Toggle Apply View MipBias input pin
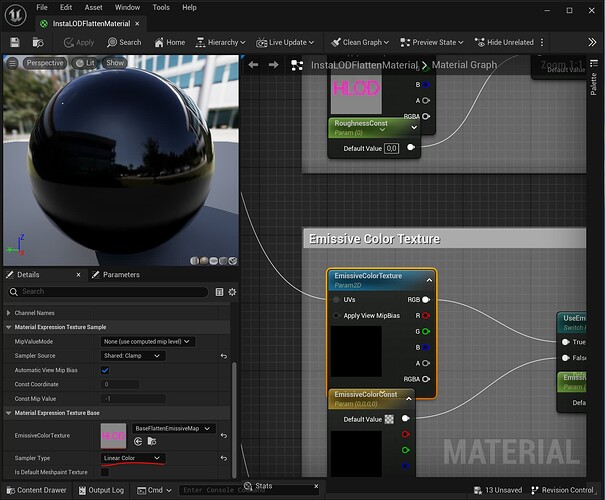605x500 pixels. point(336,316)
